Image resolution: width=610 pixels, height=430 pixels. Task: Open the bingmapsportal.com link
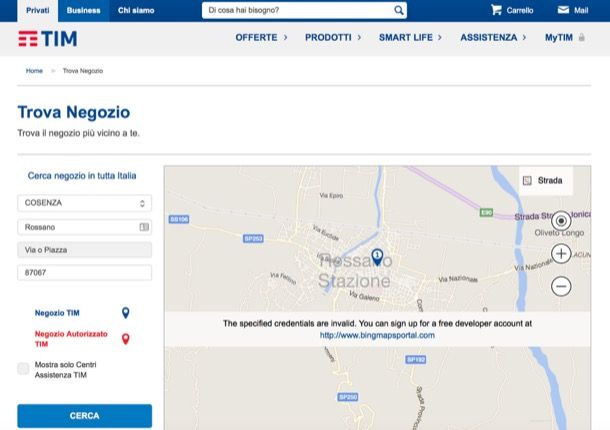377,335
